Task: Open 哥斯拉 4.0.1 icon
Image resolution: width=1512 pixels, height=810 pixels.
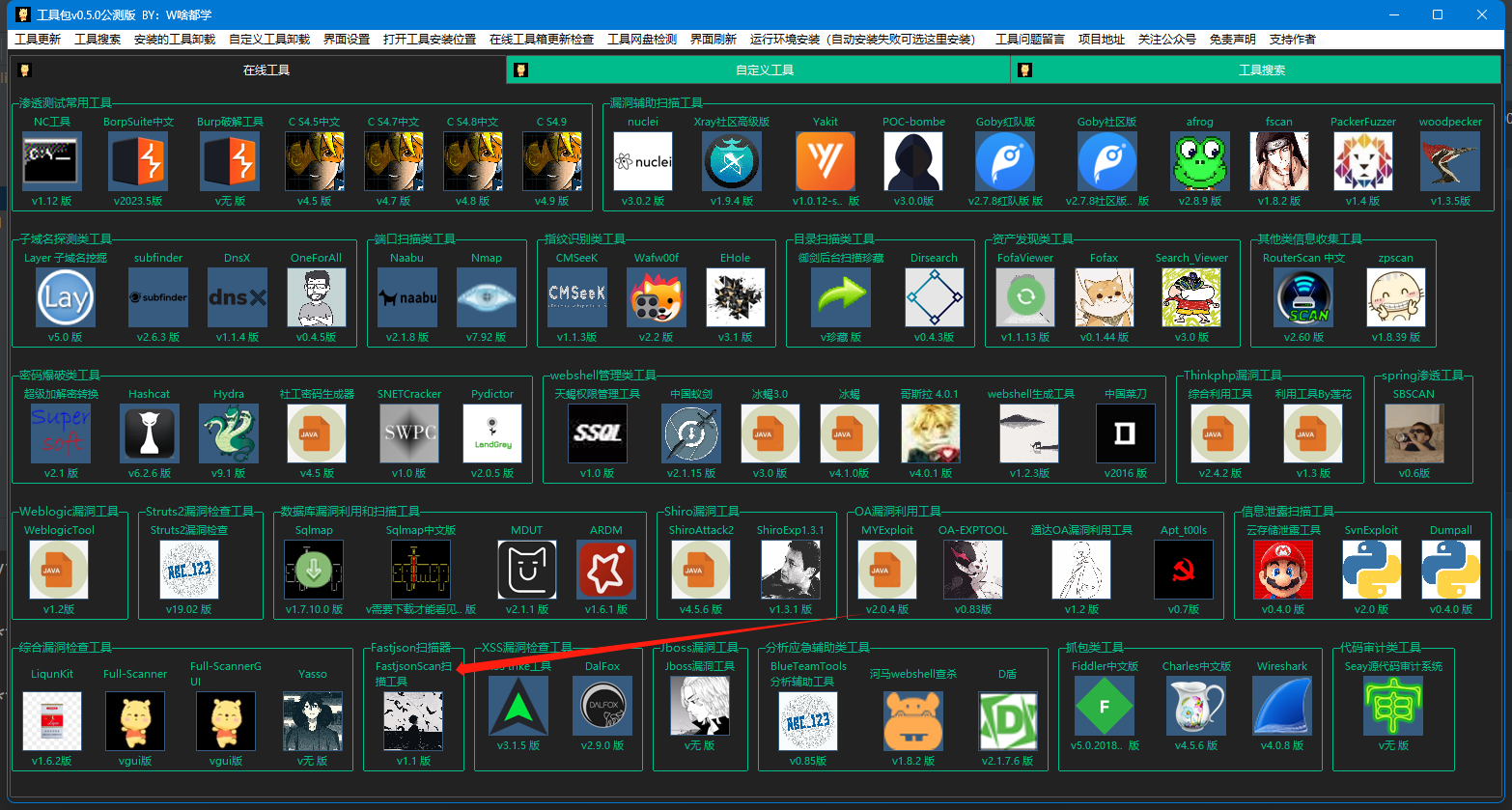Action: coord(931,433)
